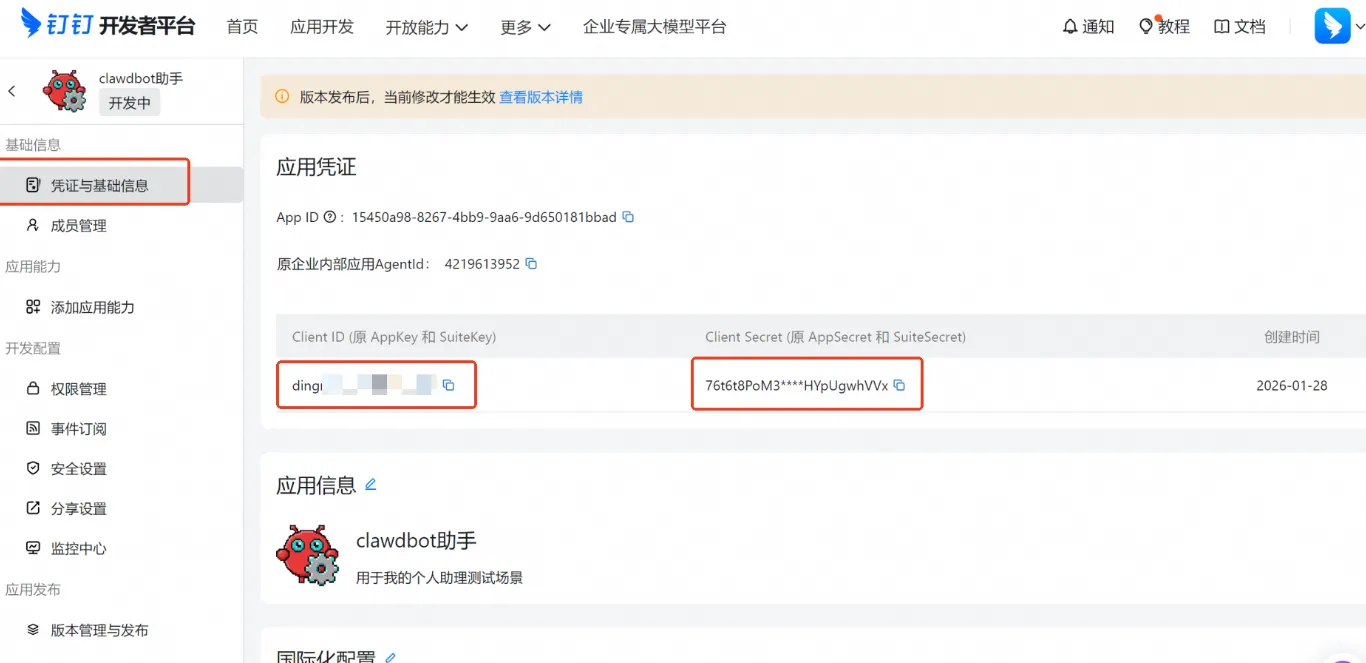Go to 首页 in top navigation
This screenshot has width=1366, height=663.
point(242,27)
